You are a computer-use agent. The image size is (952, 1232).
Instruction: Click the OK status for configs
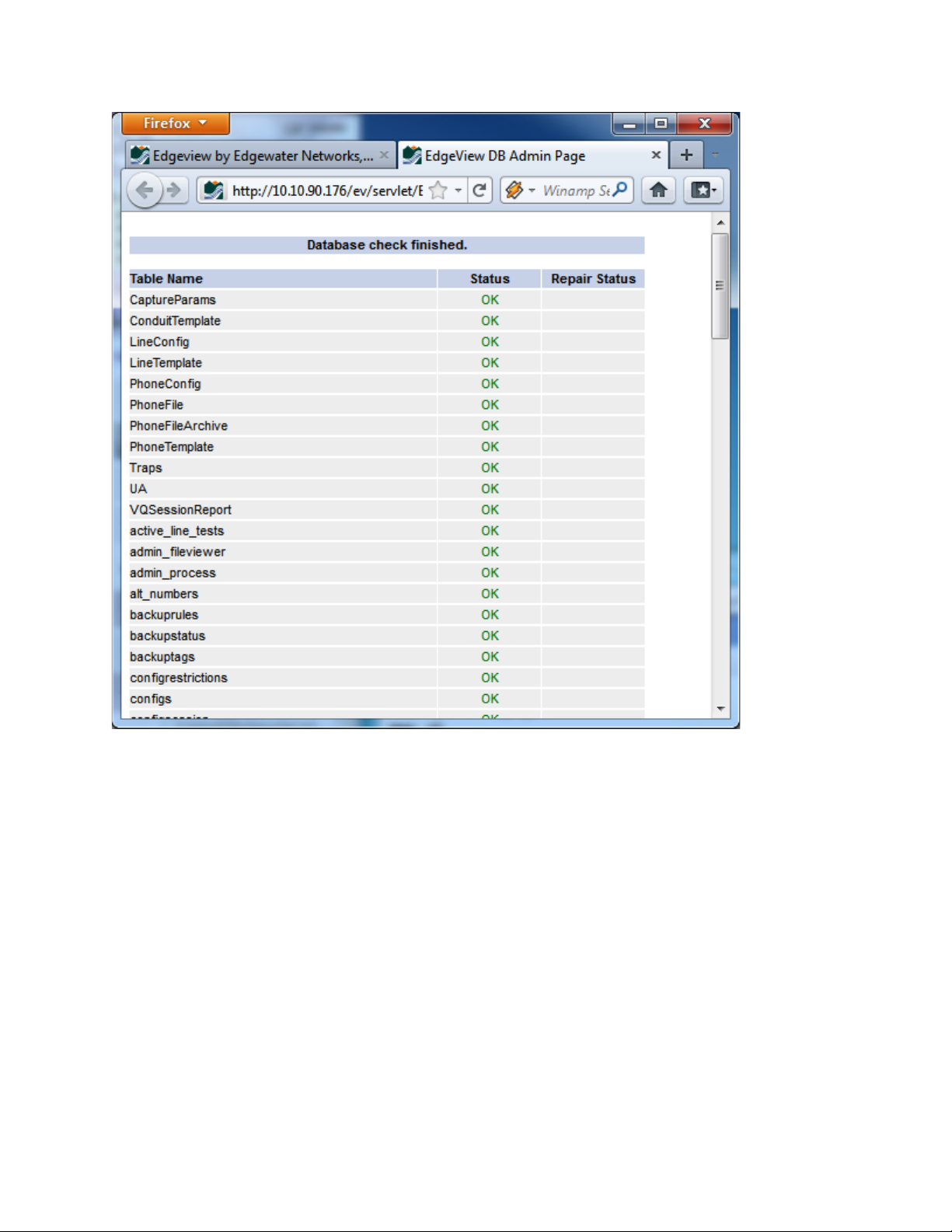[490, 699]
